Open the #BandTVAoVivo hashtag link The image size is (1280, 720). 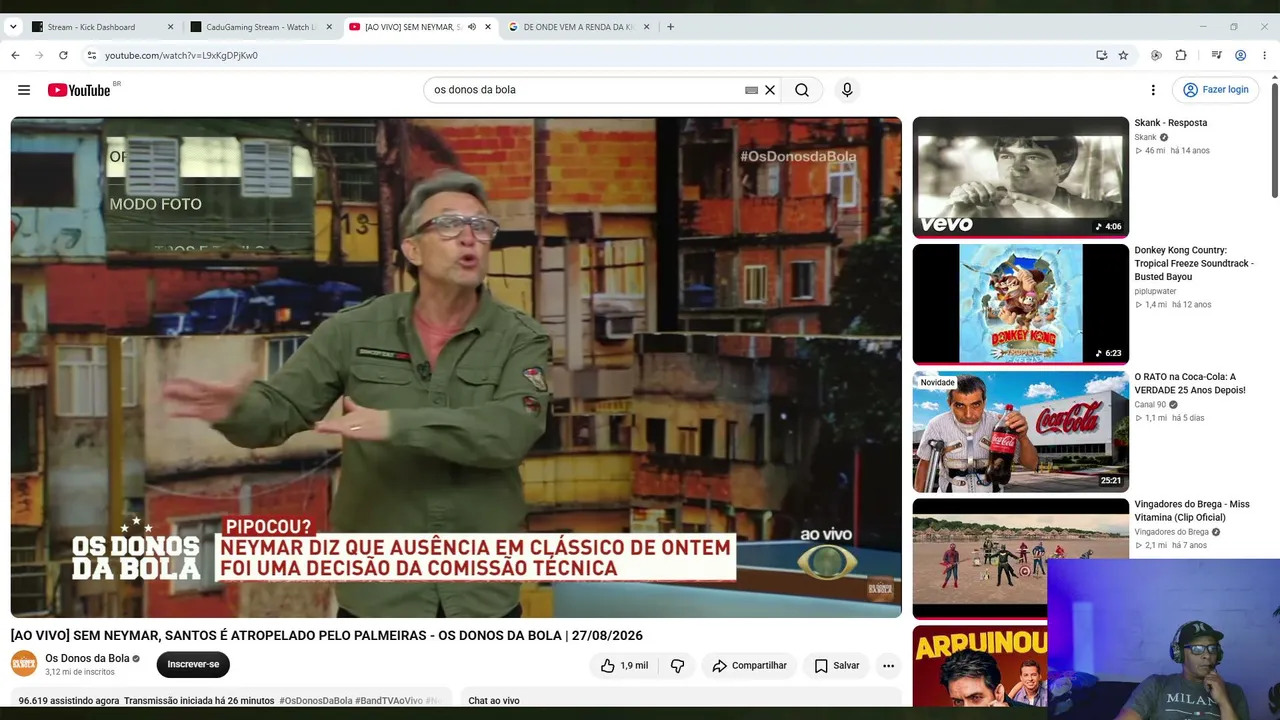pos(389,701)
